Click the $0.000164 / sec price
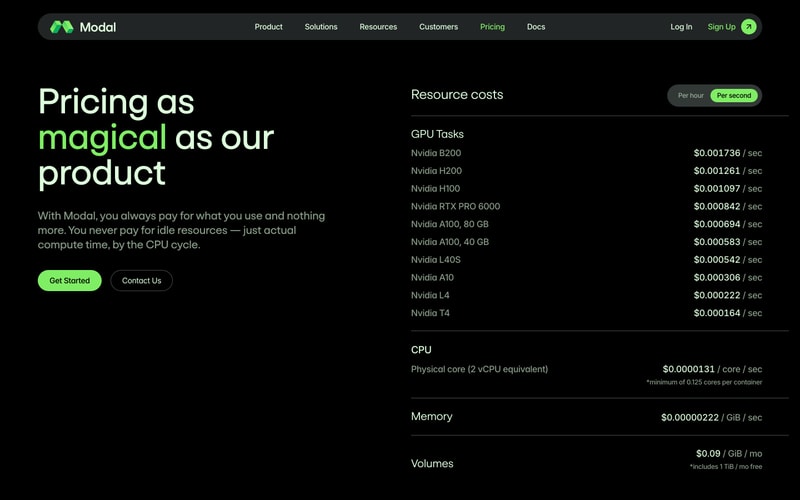800x500 pixels. (x=728, y=313)
